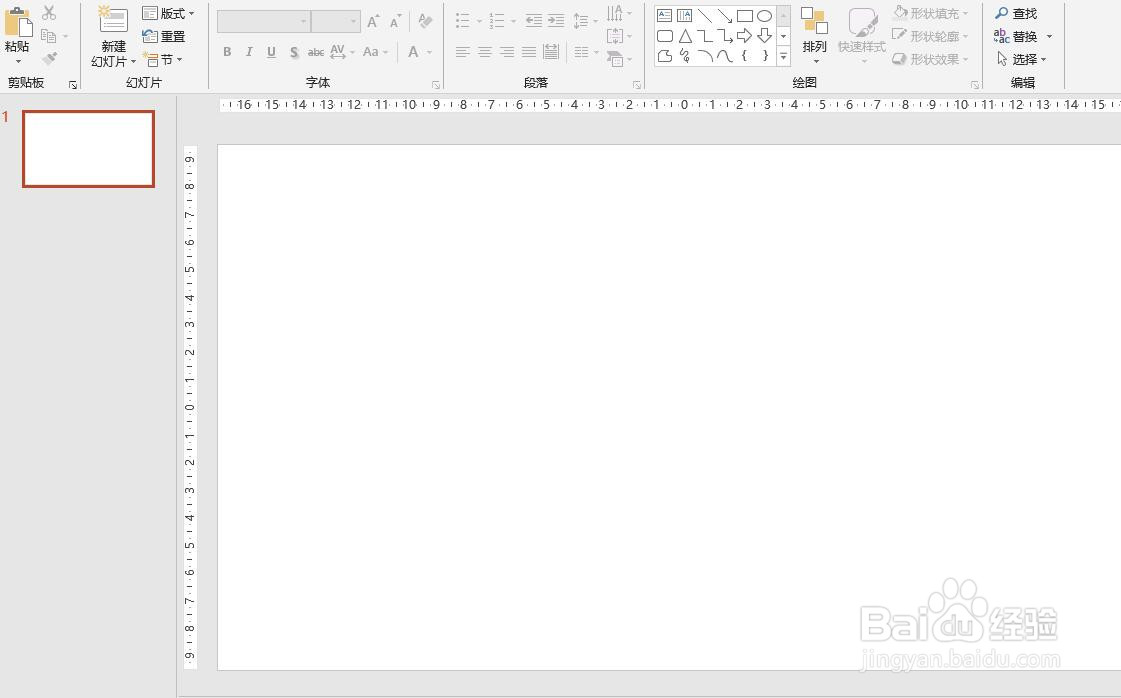
Task: Toggle Italic formatting
Action: click(x=249, y=51)
